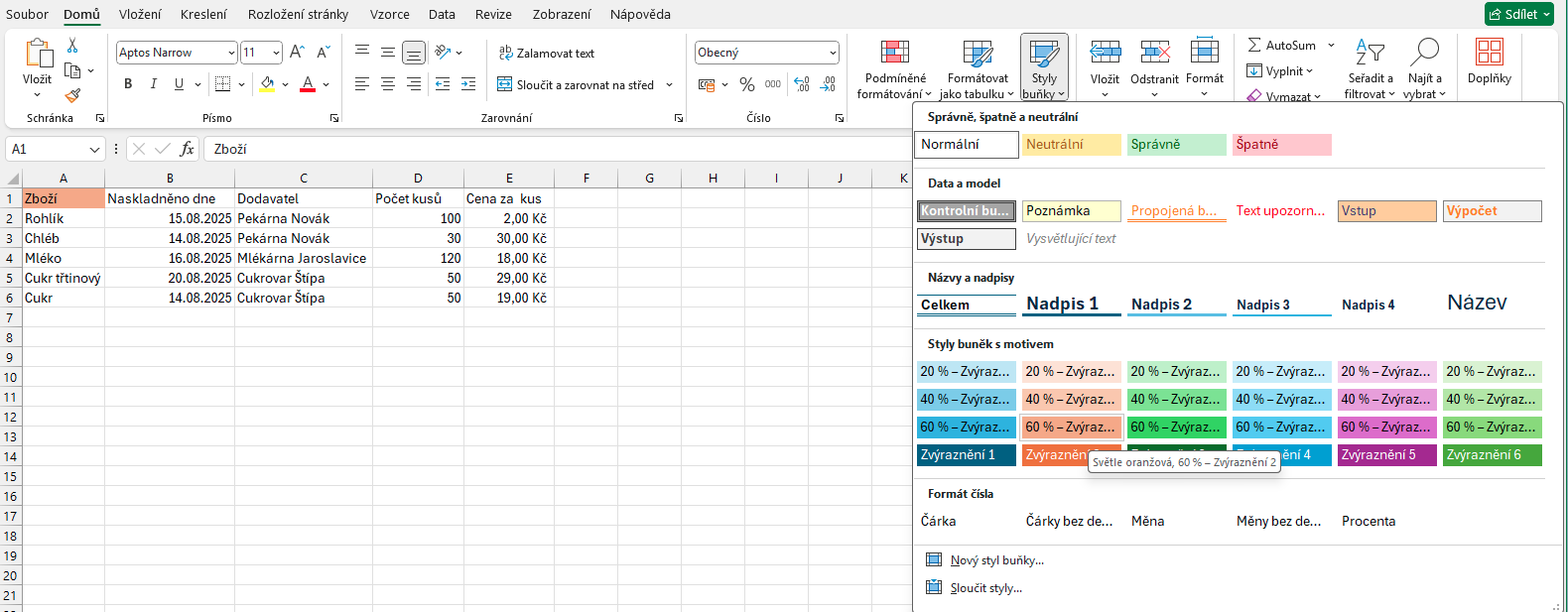Switch to the Vložení ribbon tab
Image resolution: width=1568 pixels, height=612 pixels.
tap(140, 14)
